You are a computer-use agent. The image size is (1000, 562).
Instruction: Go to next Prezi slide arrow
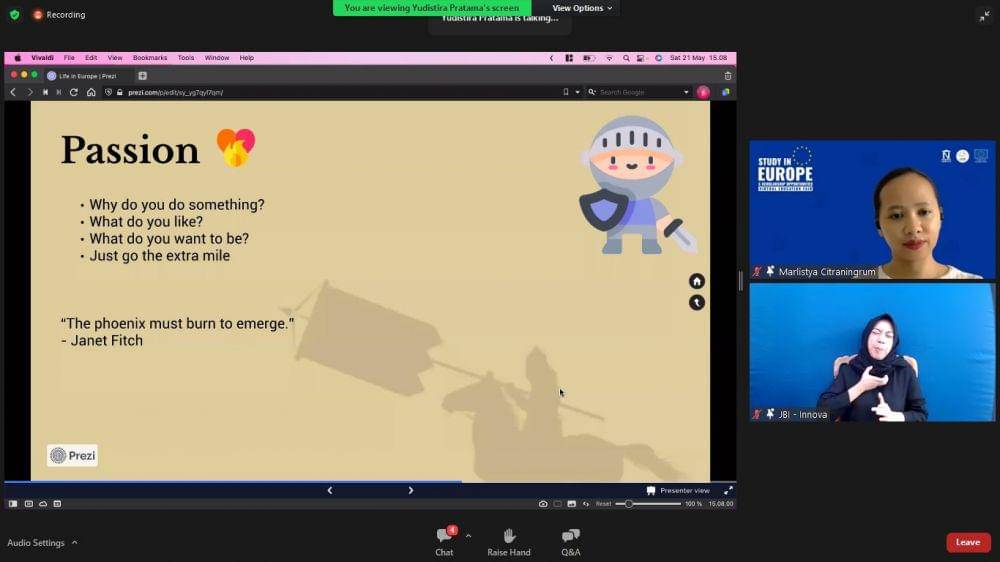[410, 490]
